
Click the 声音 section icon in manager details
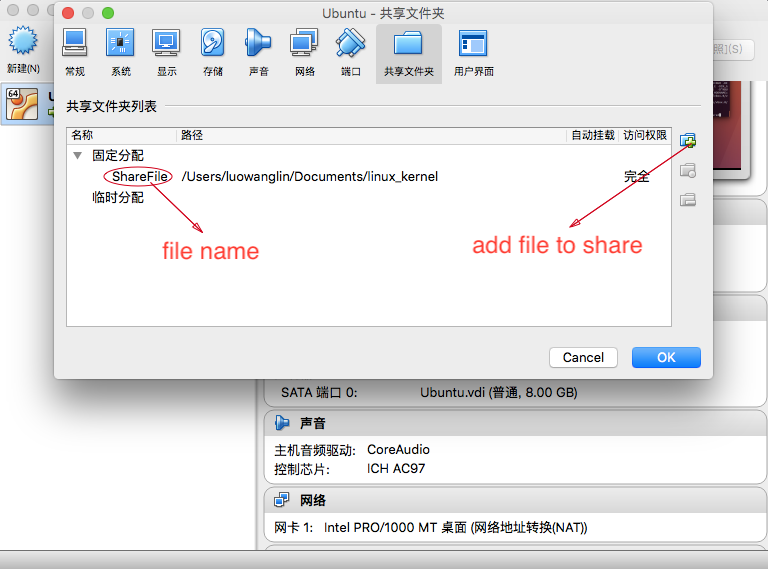282,423
